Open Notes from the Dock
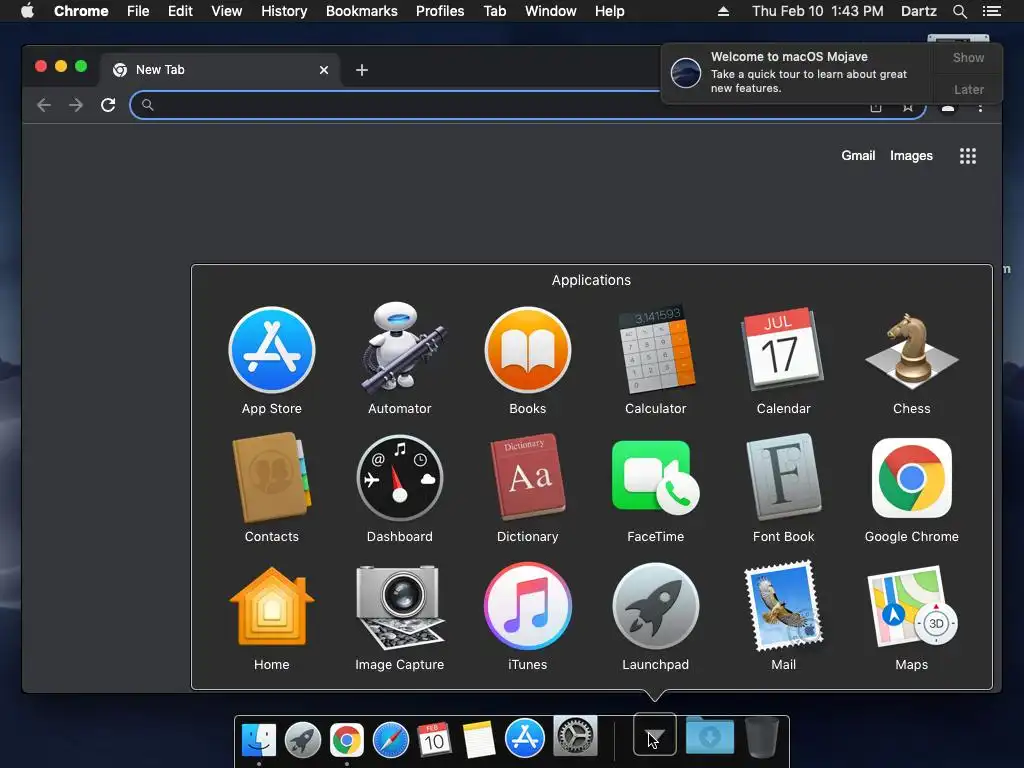Viewport: 1024px width, 768px height. [x=479, y=740]
